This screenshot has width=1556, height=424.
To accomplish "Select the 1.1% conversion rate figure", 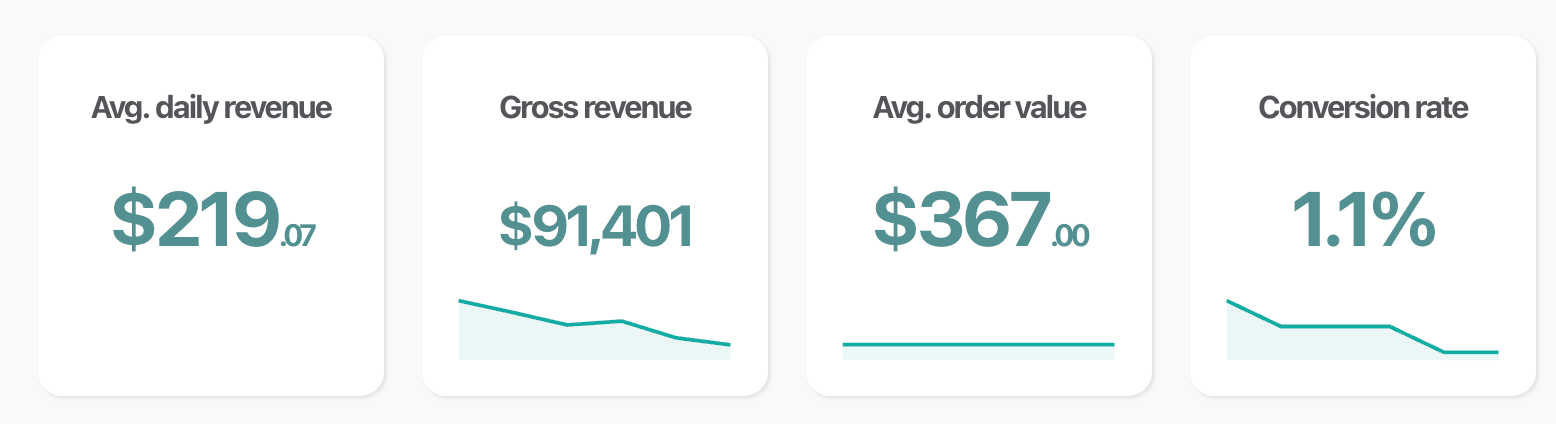I will click(x=1363, y=221).
